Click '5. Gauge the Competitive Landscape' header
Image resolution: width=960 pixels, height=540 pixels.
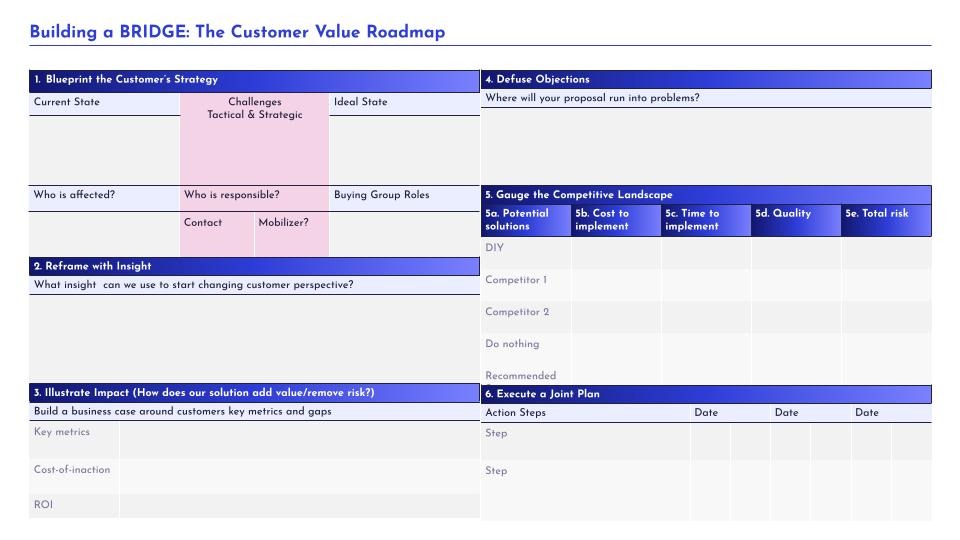tap(706, 195)
